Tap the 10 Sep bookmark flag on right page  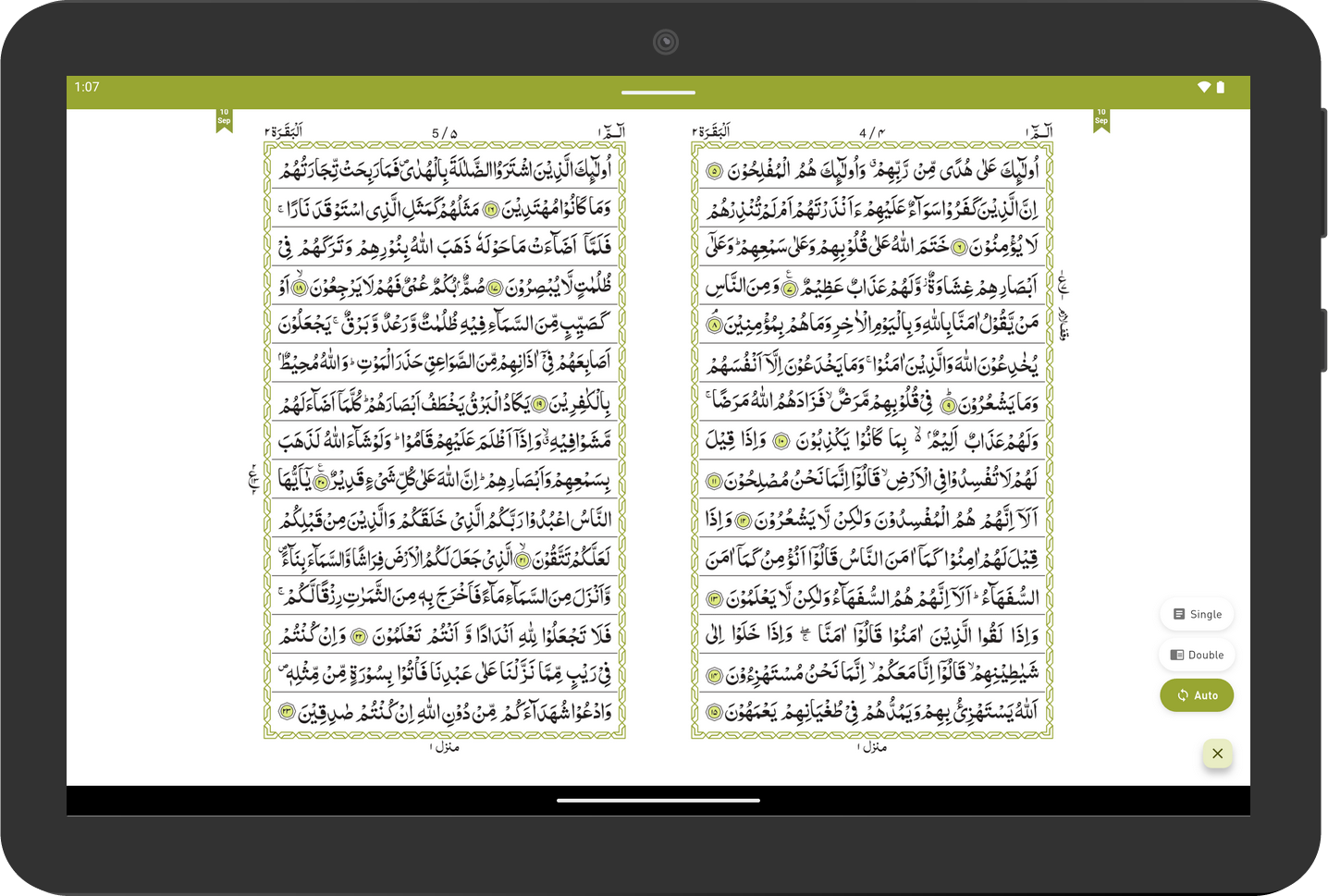pos(1101,120)
